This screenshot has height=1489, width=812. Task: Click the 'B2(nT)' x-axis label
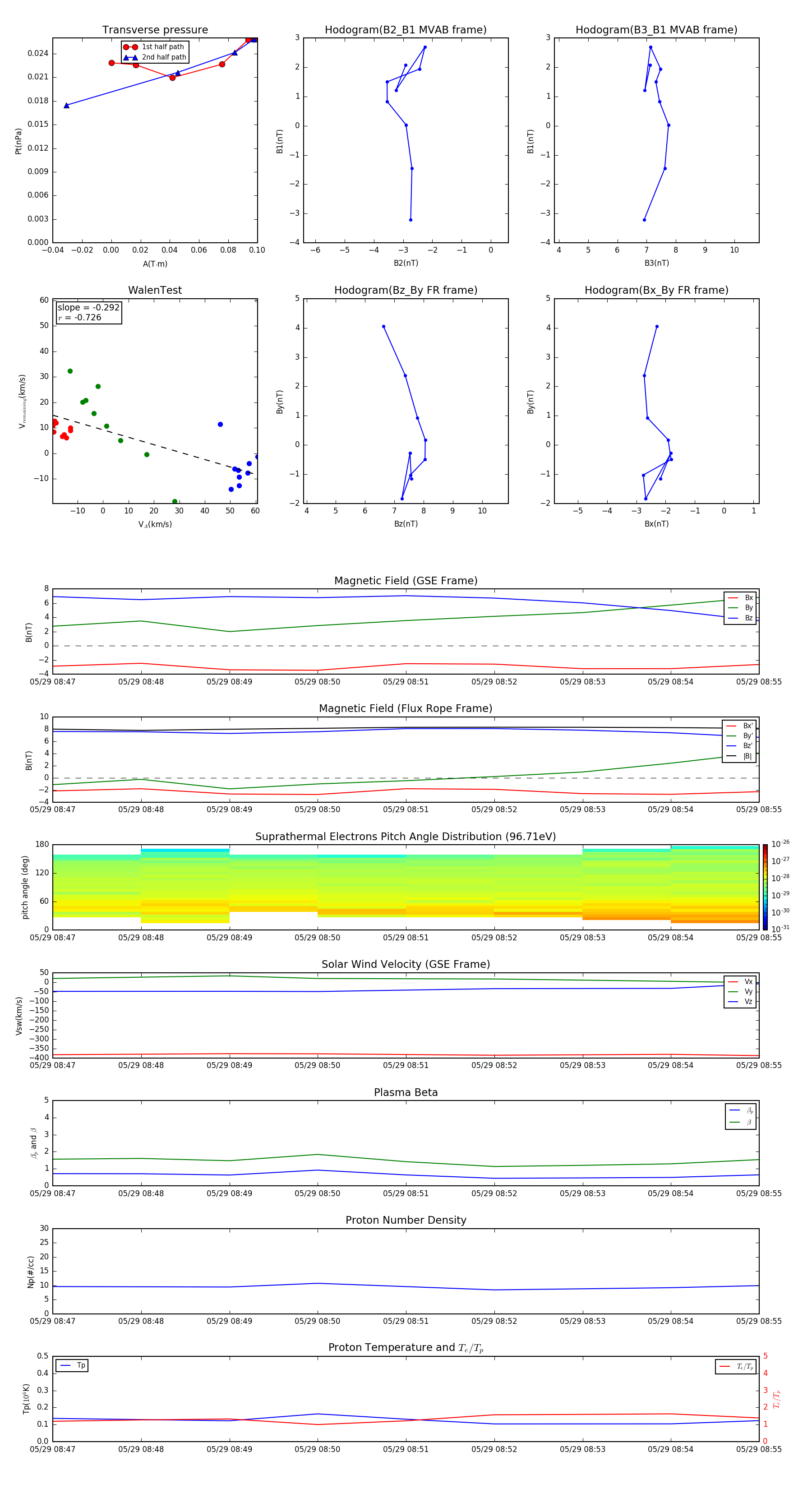pos(406,263)
